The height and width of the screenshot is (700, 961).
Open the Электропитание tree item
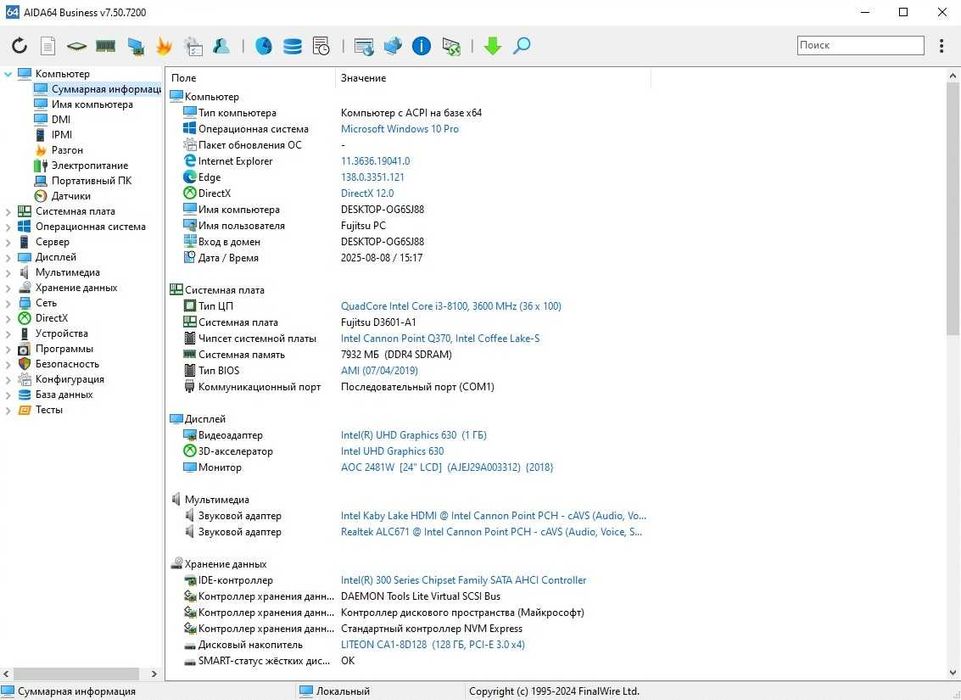(x=89, y=165)
